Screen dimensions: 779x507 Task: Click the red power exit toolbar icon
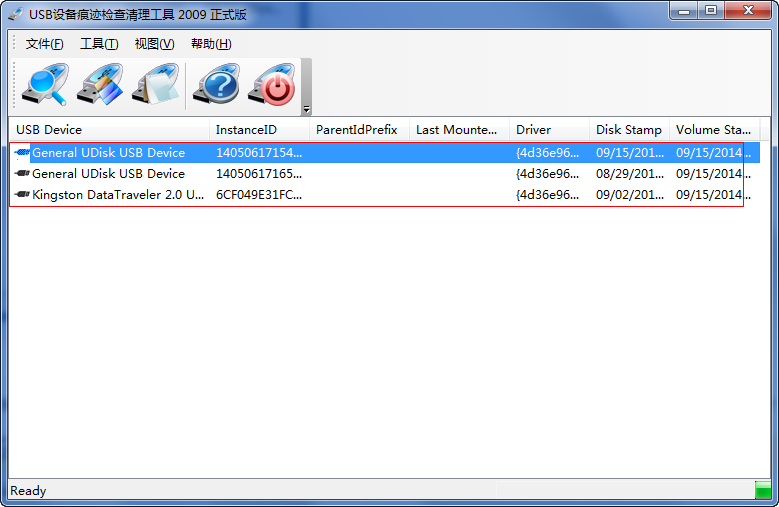[272, 84]
